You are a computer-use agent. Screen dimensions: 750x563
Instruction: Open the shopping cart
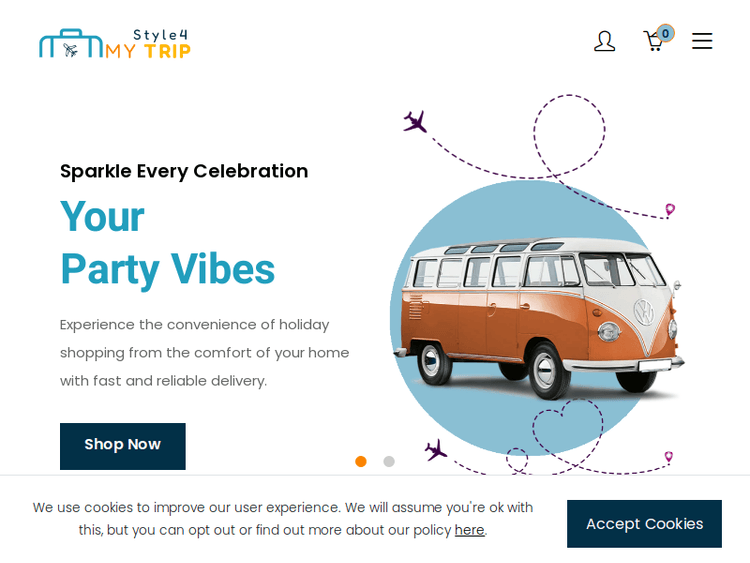(653, 42)
